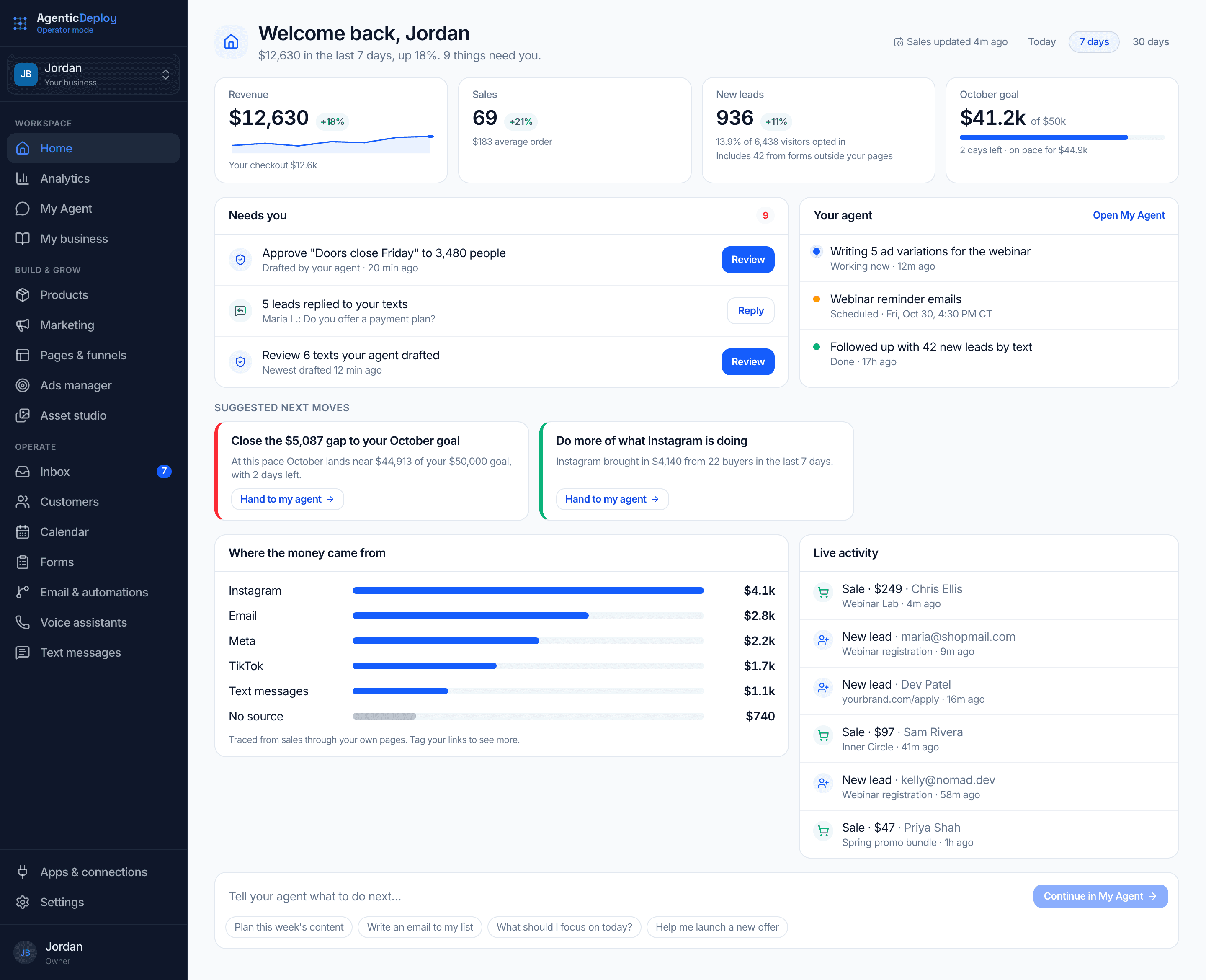Viewport: 1206px width, 980px height.
Task: Open Analytics via its bar chart icon
Action: click(x=23, y=178)
